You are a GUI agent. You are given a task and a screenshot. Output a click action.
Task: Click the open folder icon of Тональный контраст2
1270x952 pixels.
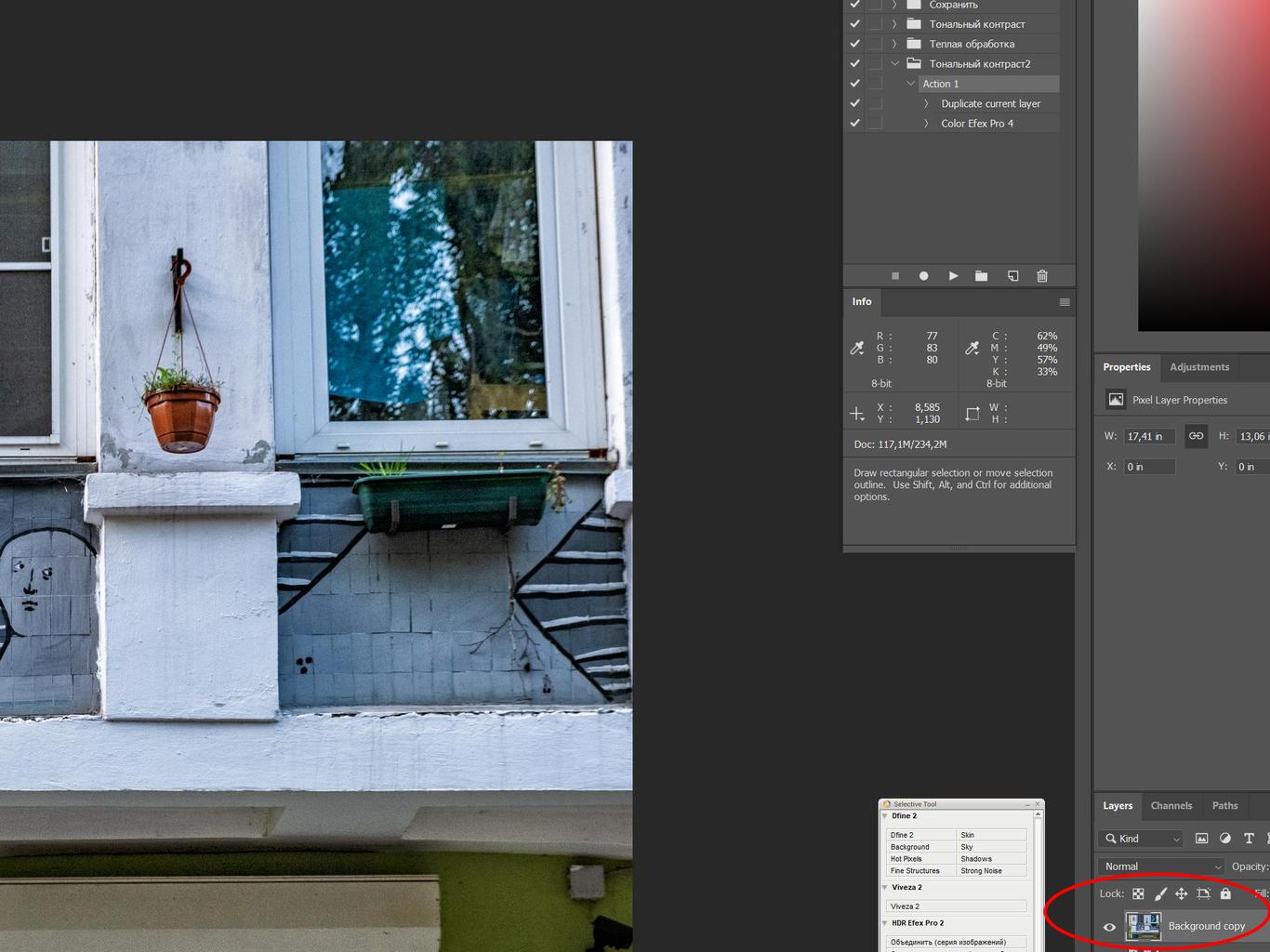coord(914,63)
